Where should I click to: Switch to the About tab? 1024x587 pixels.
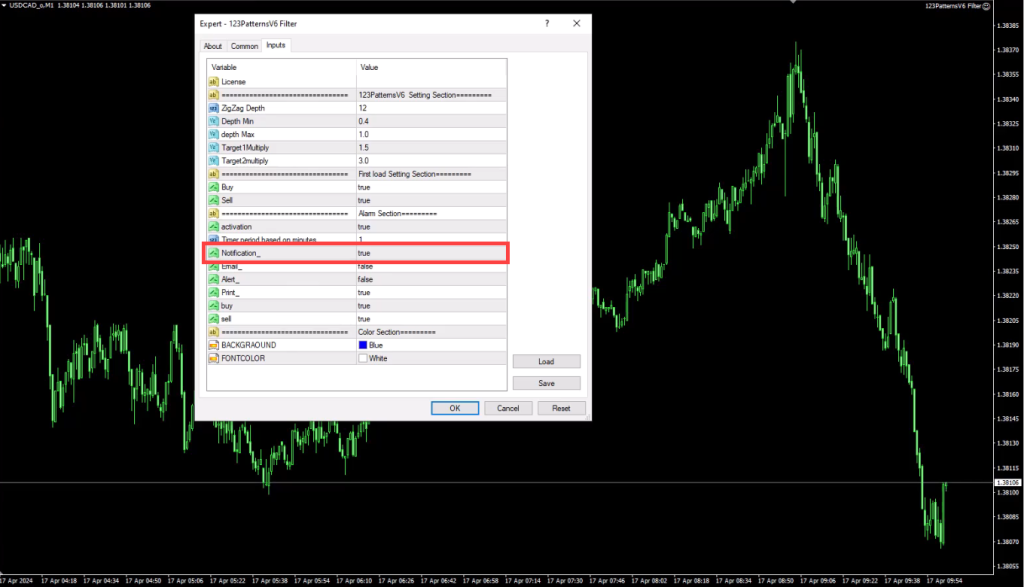coord(213,46)
